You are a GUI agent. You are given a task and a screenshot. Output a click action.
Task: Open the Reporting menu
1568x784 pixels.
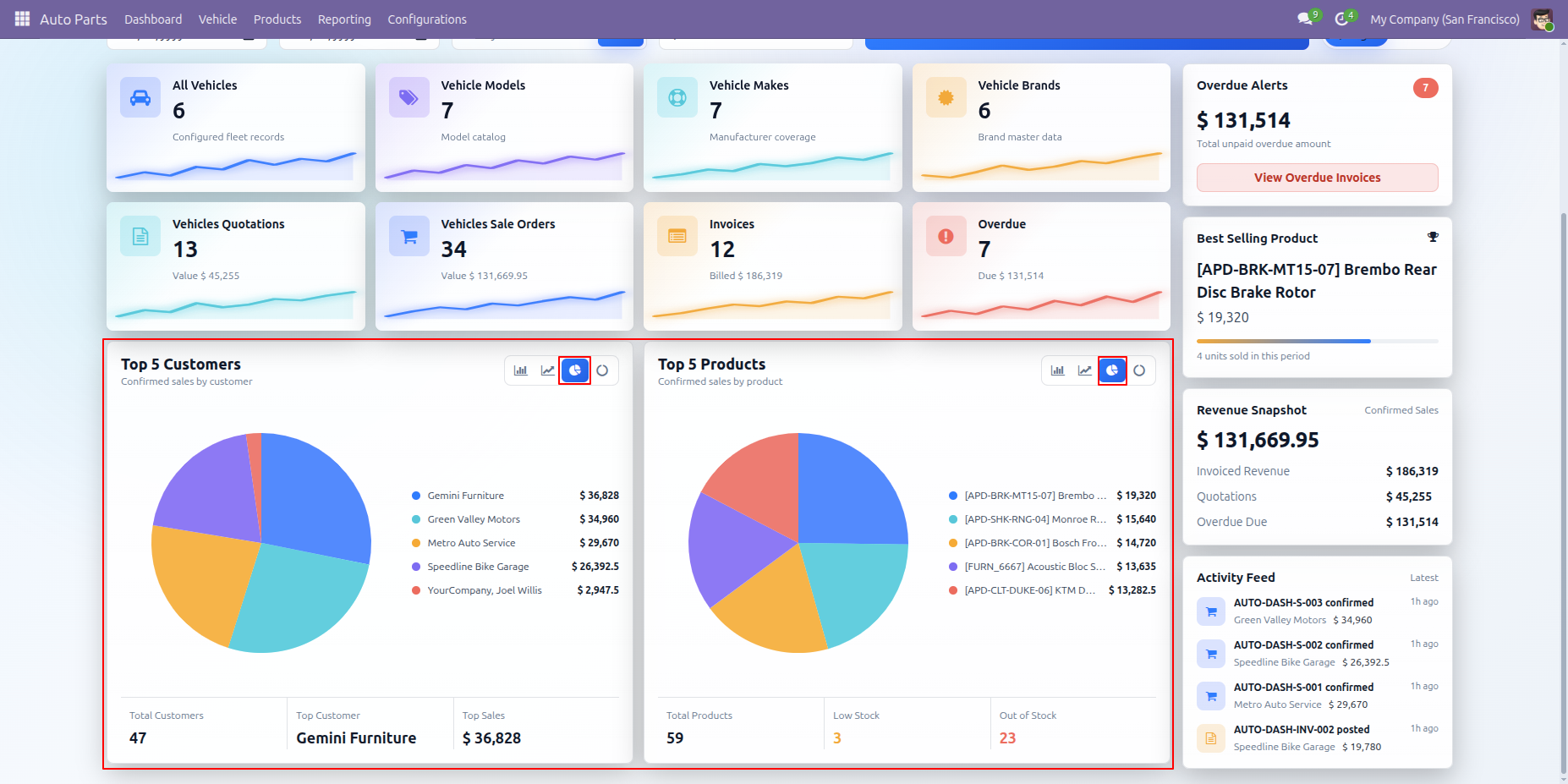[344, 19]
